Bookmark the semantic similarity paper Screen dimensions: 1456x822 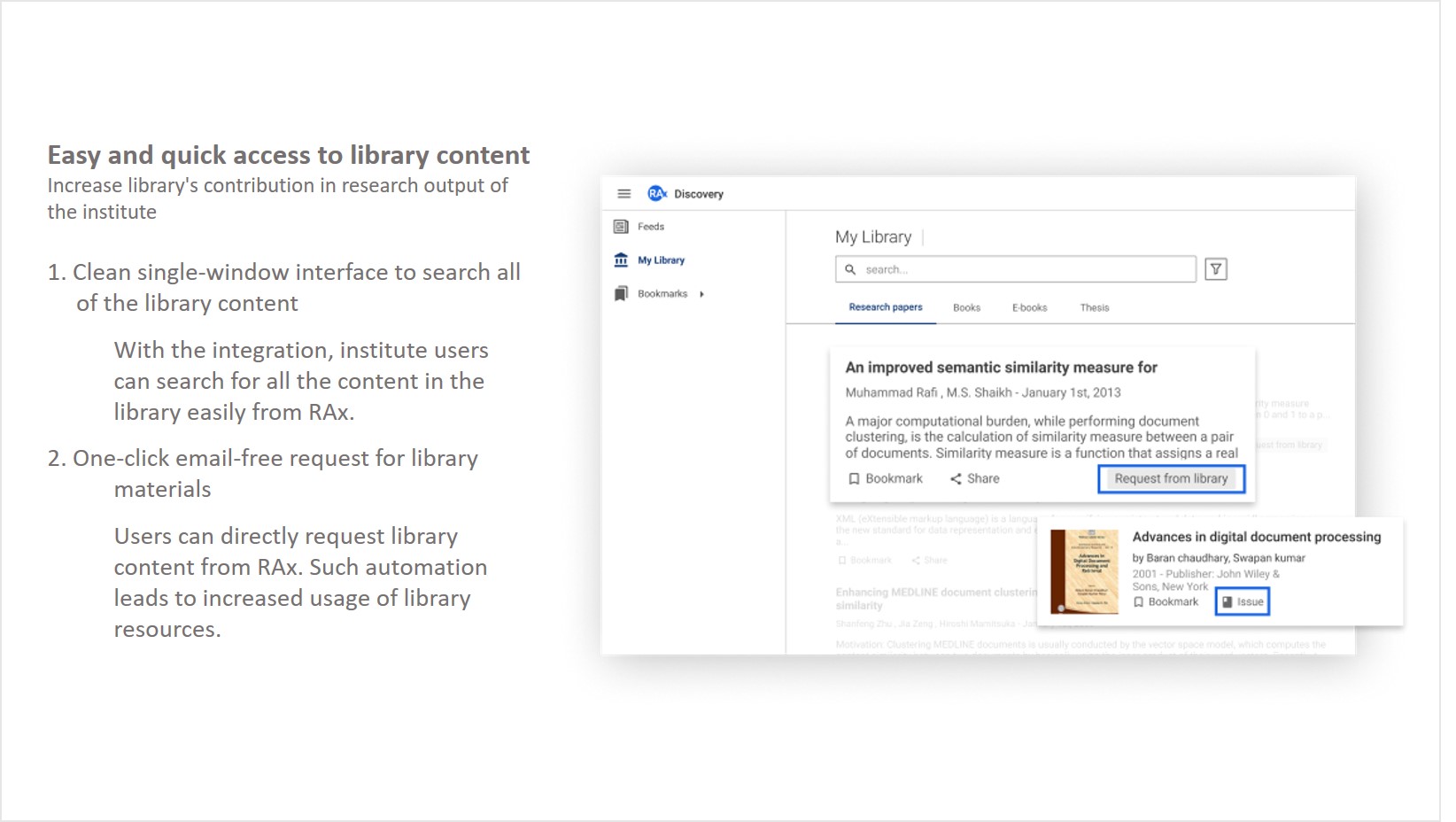pyautogui.click(x=885, y=479)
